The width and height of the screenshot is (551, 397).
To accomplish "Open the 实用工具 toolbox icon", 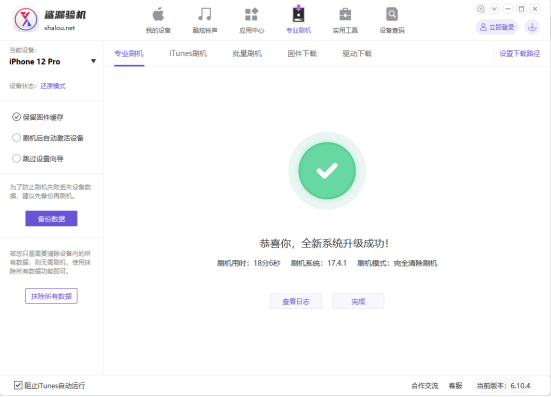I will point(345,15).
